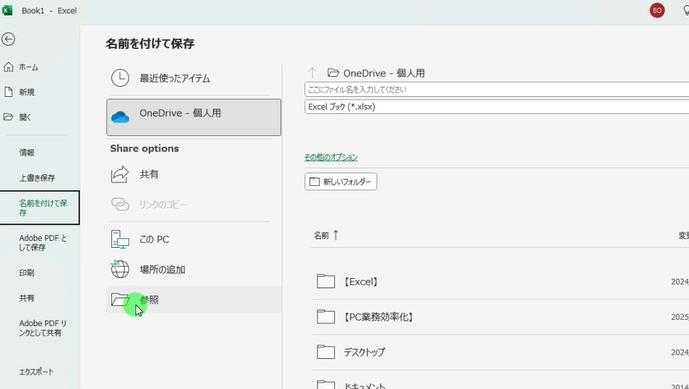Screen dimensions: 689x389
Task: Click the デスクトップ folder icon
Action: (x=326, y=352)
